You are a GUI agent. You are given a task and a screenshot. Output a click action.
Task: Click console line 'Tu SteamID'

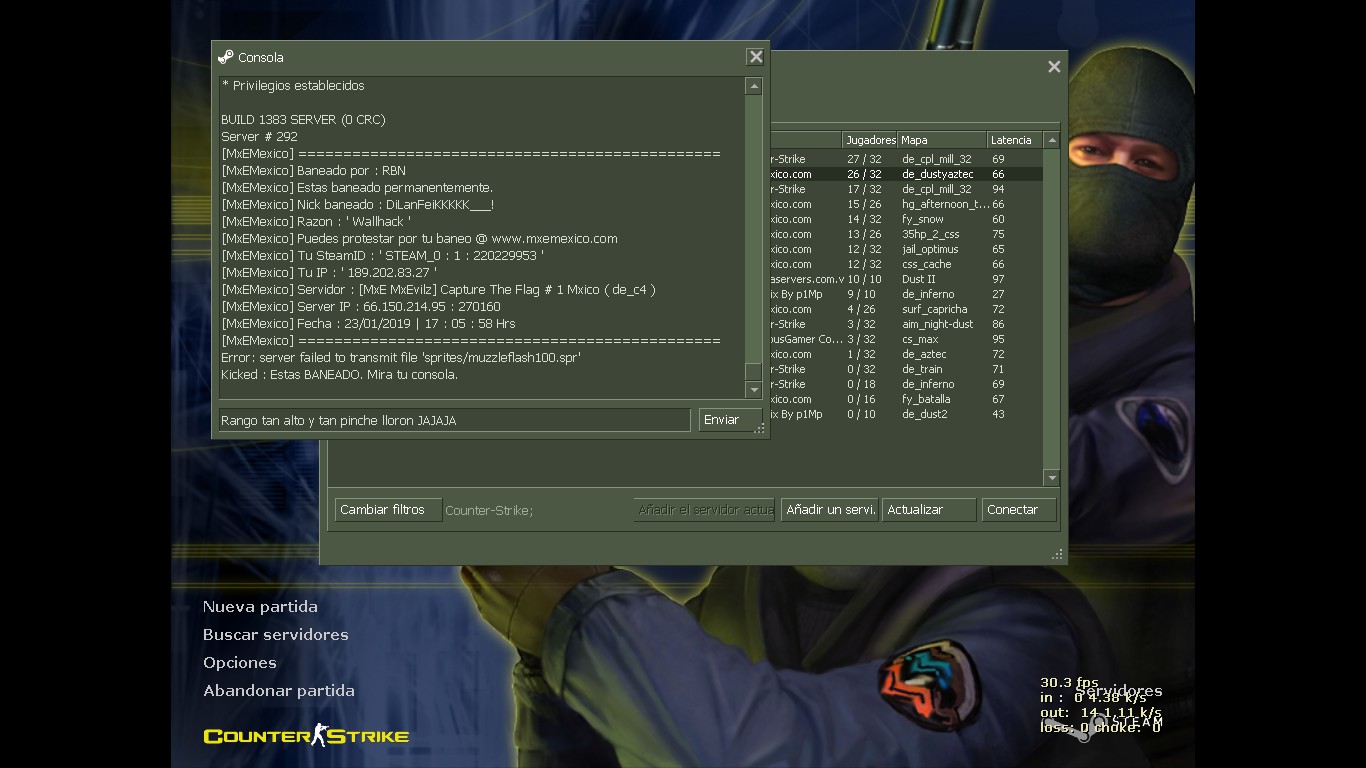click(x=382, y=256)
